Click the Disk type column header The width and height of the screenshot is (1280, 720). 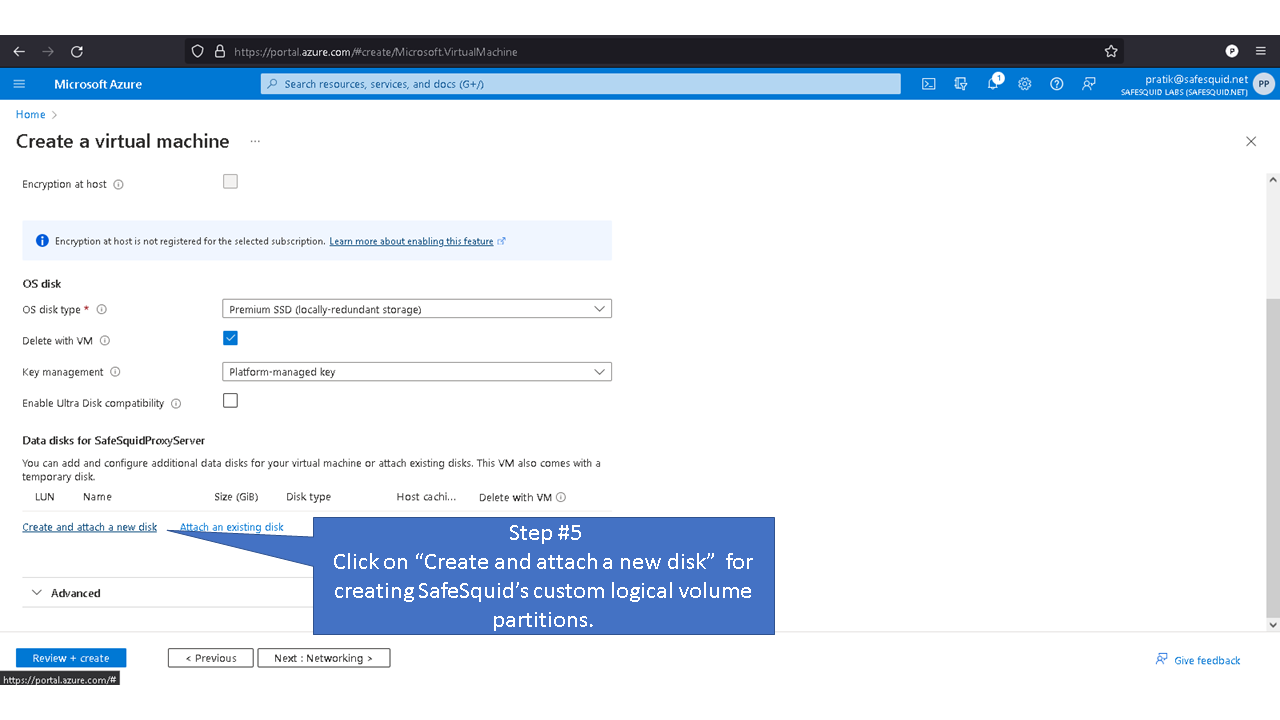(x=308, y=497)
